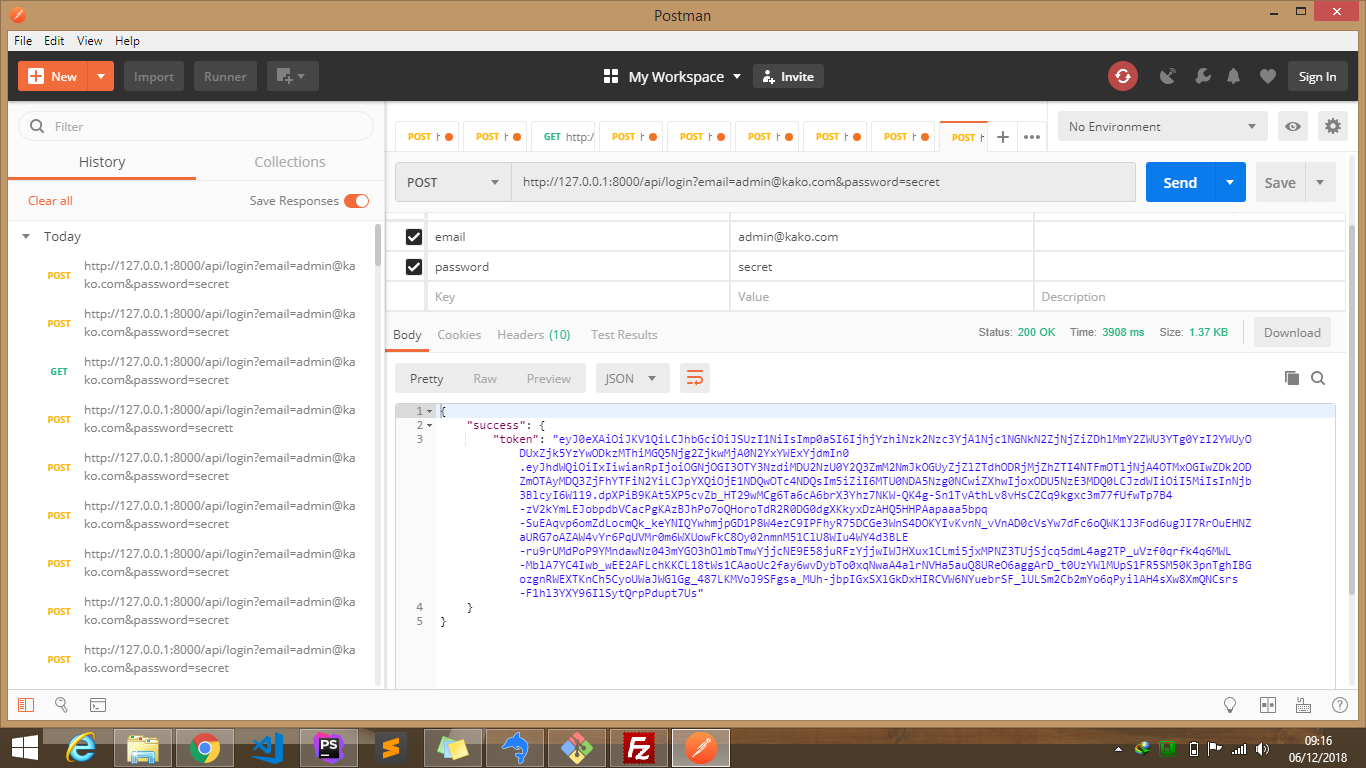Screen dimensions: 1366x768
Task: Open keyboard shortcuts icon
Action: (1303, 705)
